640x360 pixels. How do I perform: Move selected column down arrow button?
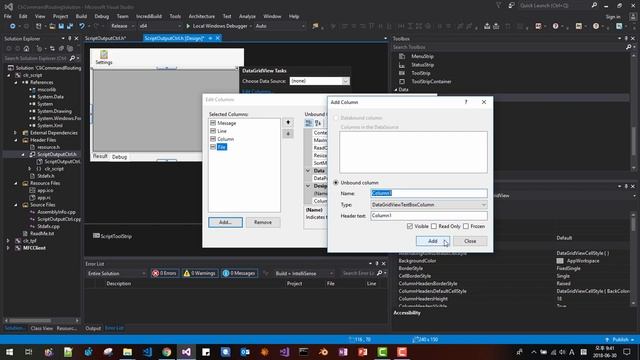(288, 134)
